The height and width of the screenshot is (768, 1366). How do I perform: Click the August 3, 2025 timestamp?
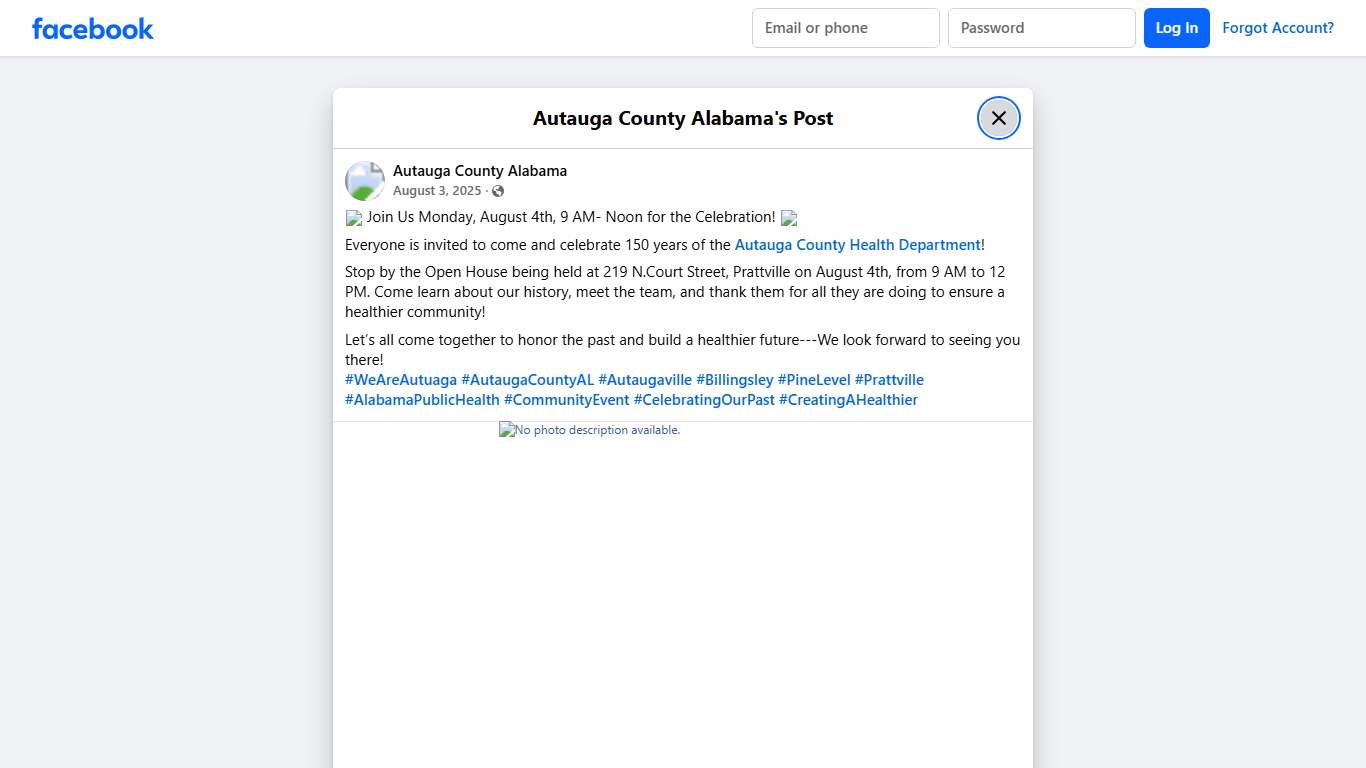pyautogui.click(x=437, y=191)
